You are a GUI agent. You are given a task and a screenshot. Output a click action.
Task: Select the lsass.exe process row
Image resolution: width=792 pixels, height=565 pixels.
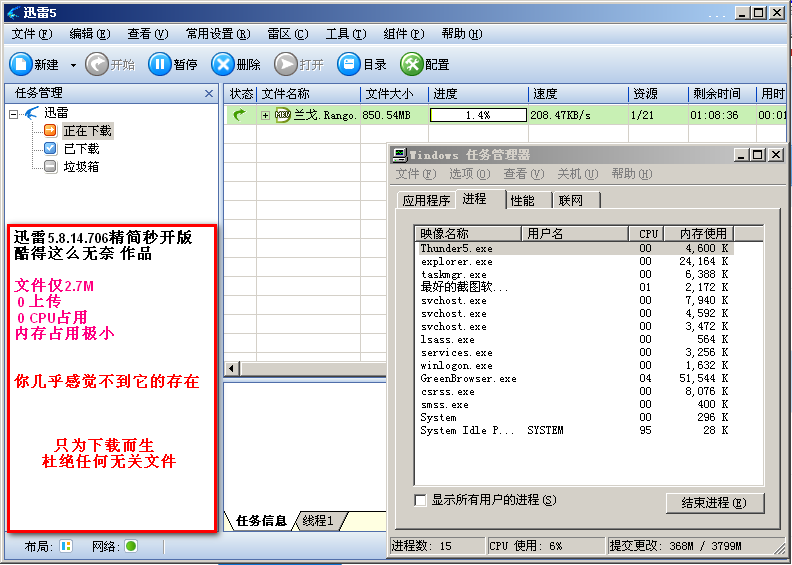point(574,339)
